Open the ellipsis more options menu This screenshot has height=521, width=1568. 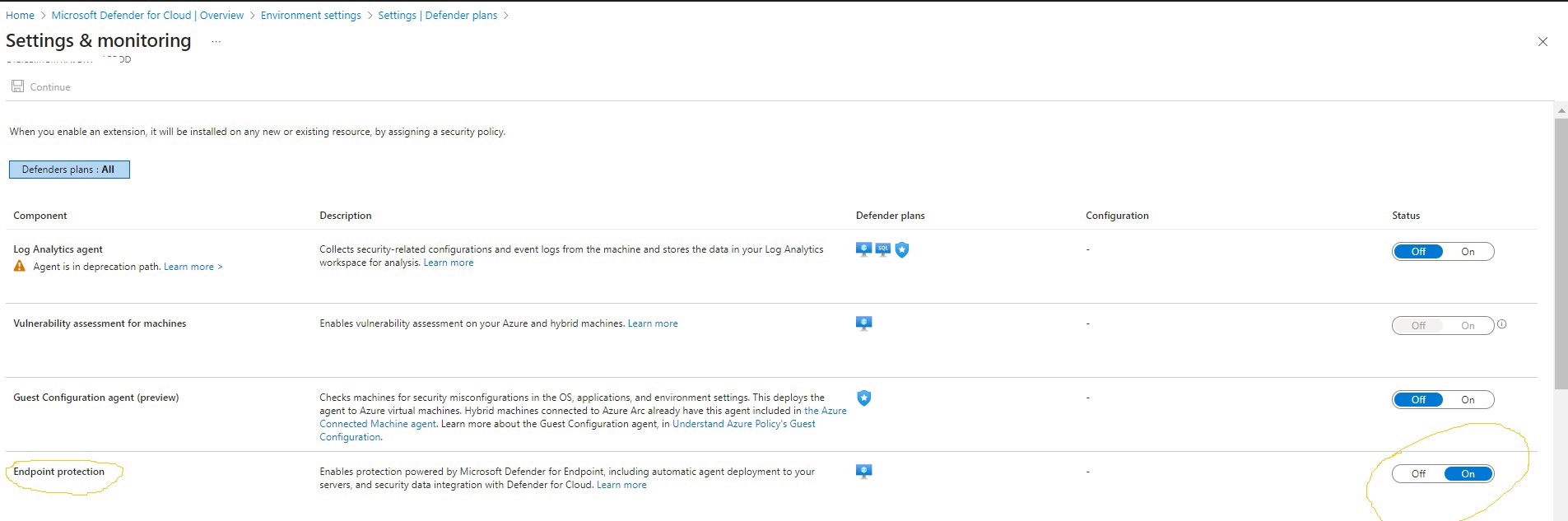tap(216, 41)
